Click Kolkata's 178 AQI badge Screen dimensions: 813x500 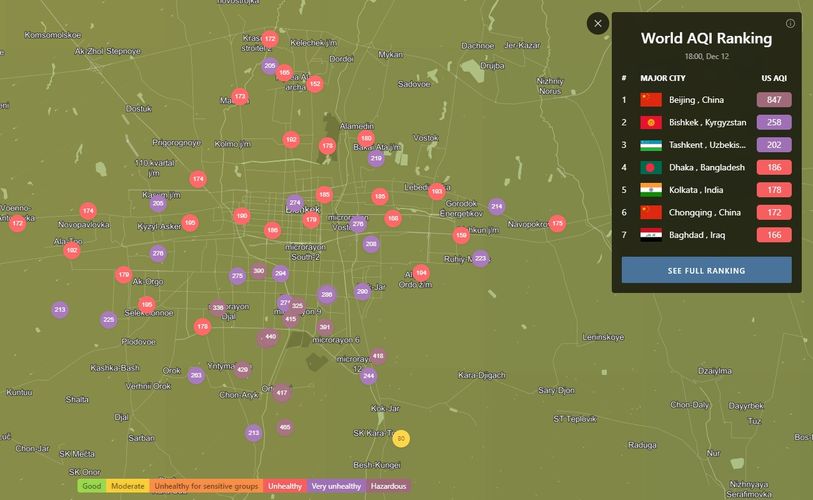[x=774, y=190]
